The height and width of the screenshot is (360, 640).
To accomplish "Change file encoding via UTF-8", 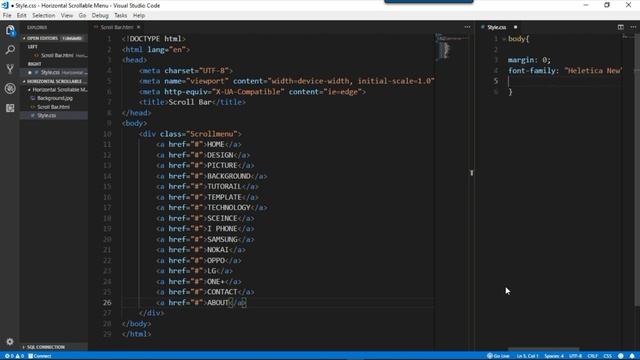I will click(x=576, y=356).
